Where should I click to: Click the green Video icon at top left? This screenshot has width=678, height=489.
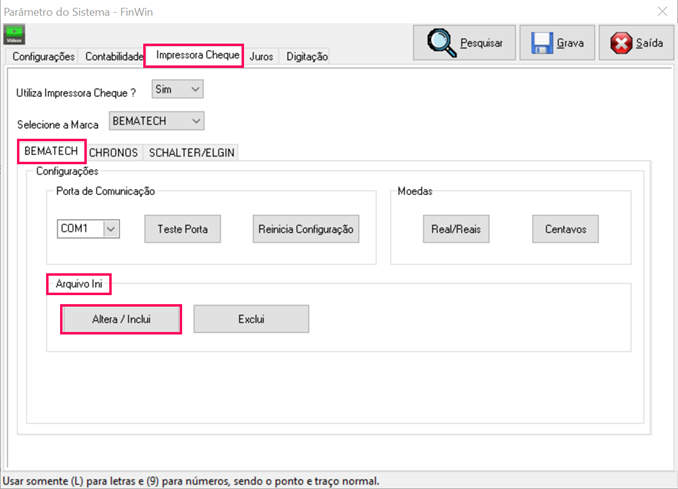click(x=14, y=35)
